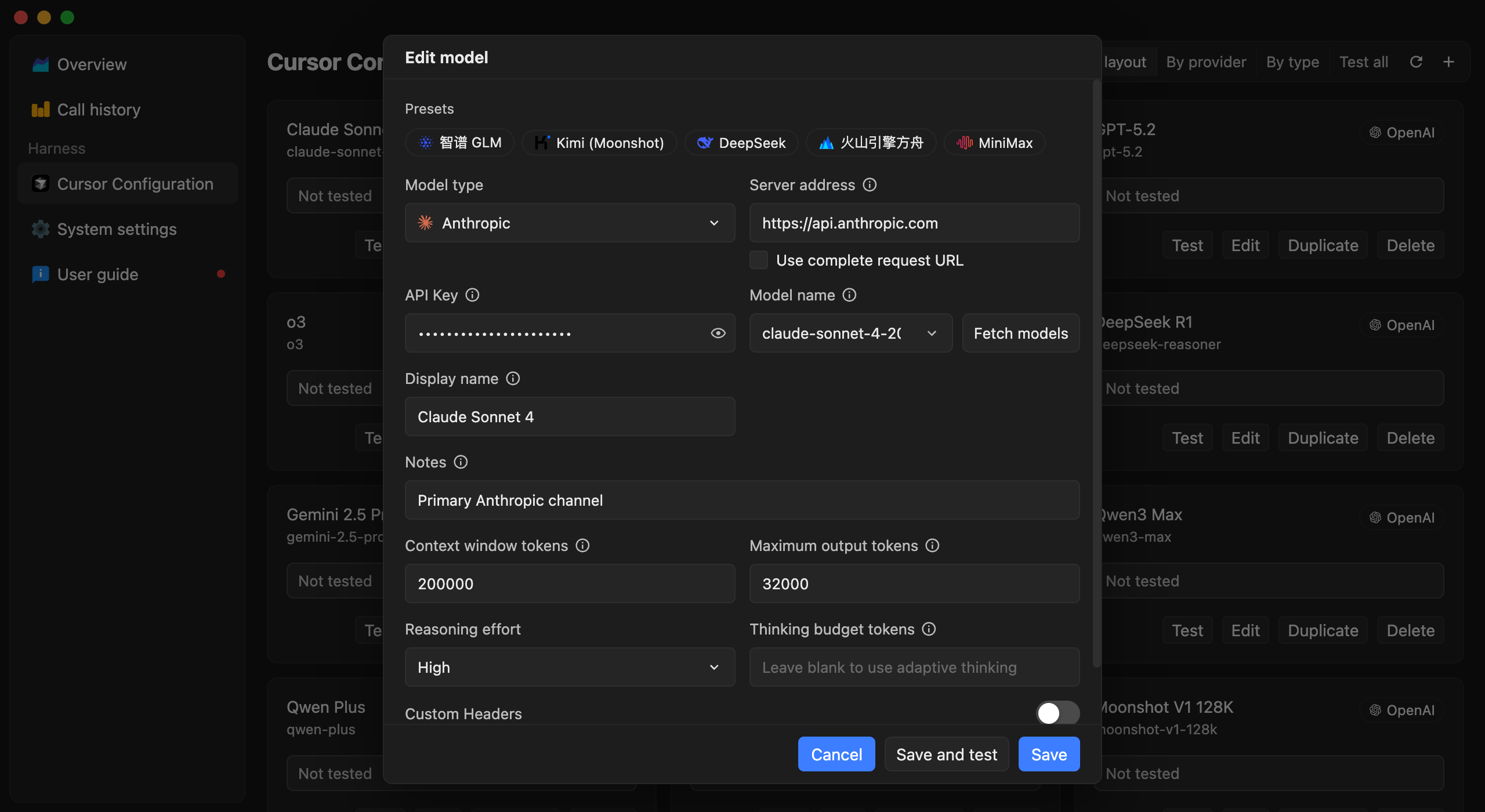
Task: Click the Context window tokens field 200000
Action: tap(570, 583)
